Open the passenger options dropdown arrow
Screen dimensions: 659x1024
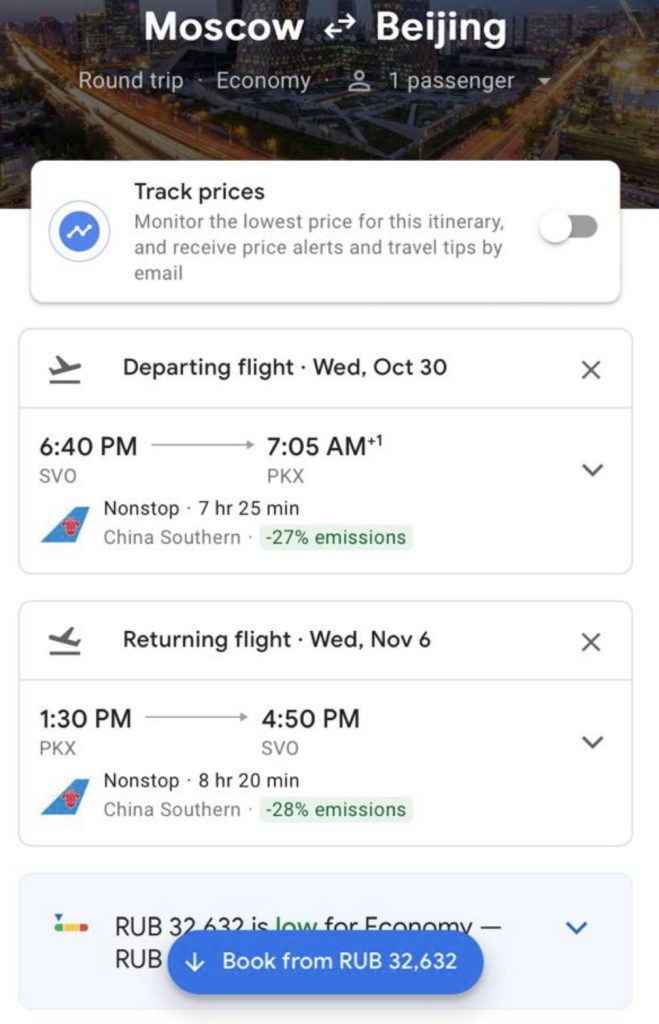click(544, 81)
